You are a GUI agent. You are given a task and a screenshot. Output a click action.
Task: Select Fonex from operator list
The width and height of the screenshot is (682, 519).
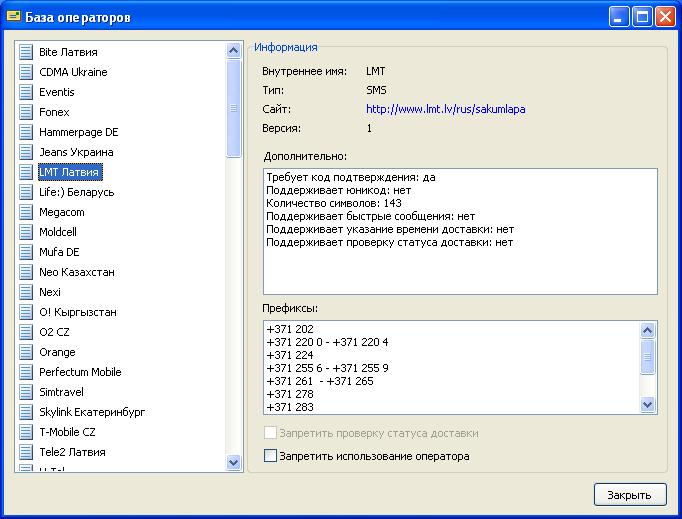[x=54, y=112]
